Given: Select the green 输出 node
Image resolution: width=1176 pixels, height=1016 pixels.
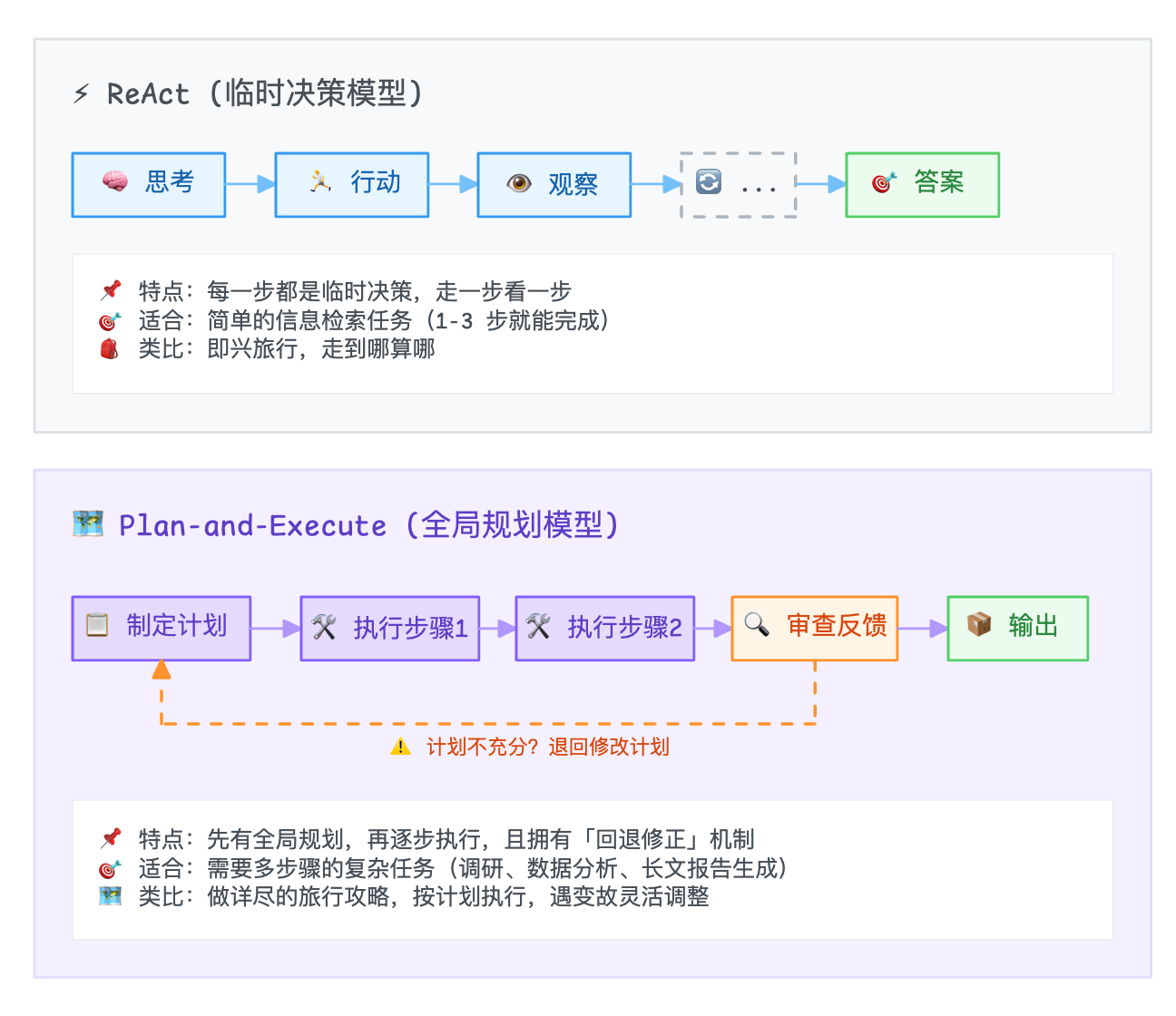Looking at the screenshot, I should click(x=1017, y=628).
